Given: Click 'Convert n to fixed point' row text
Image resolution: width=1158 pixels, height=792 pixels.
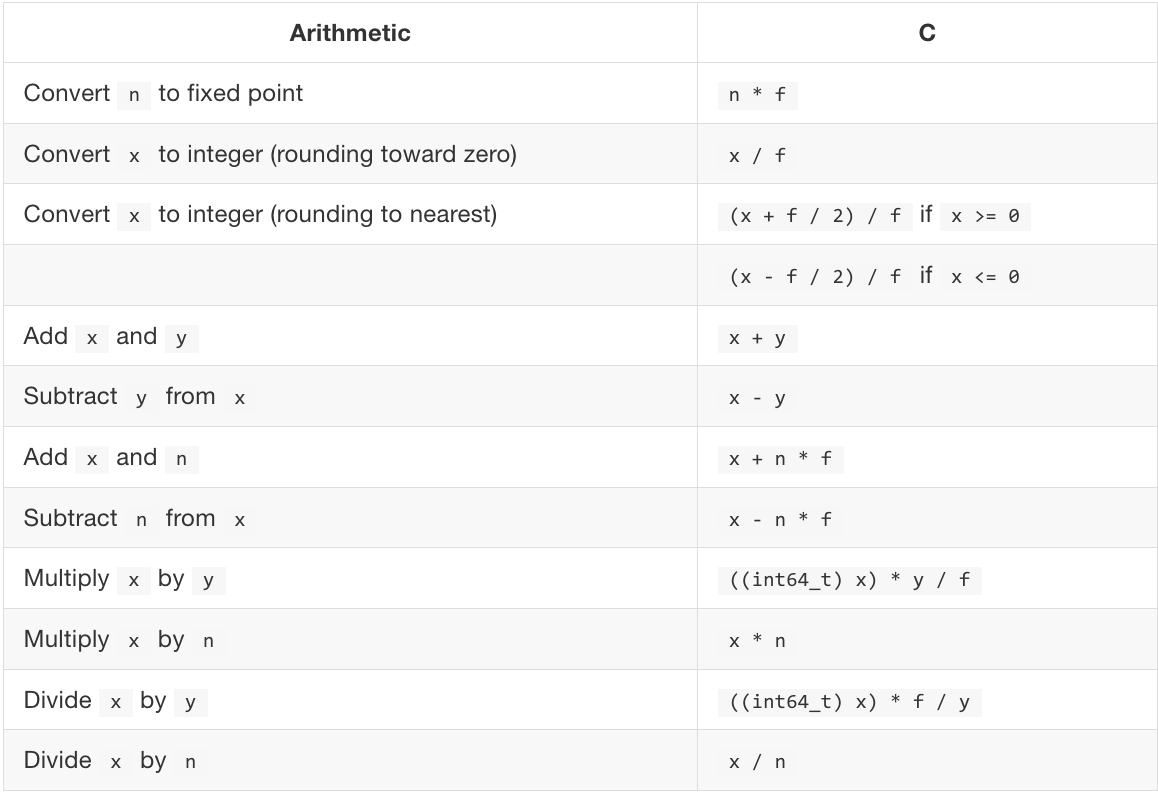Looking at the screenshot, I should 163,94.
